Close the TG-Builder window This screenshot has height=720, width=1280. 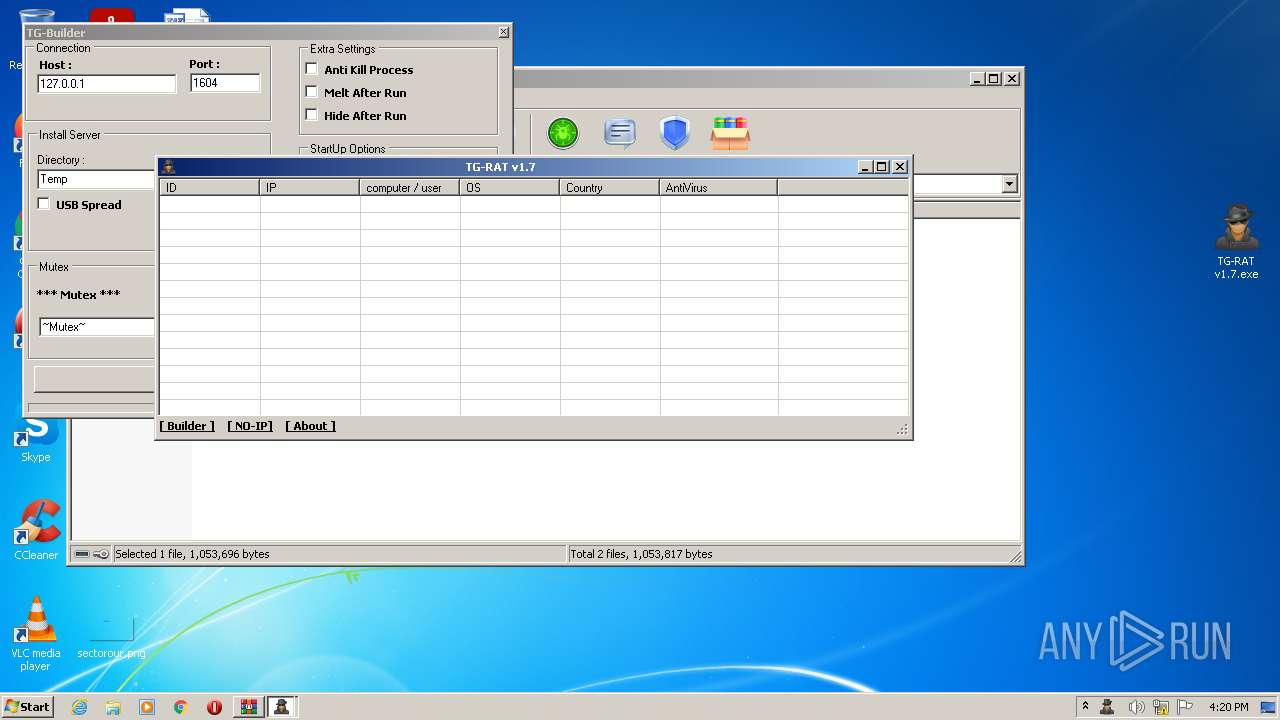(x=504, y=32)
